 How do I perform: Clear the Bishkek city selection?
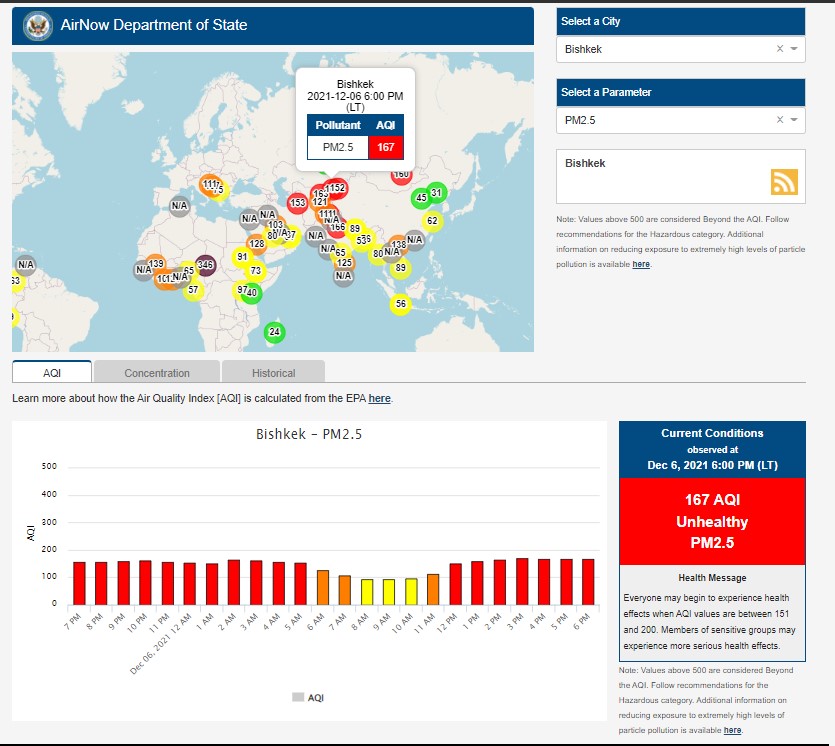click(779, 49)
